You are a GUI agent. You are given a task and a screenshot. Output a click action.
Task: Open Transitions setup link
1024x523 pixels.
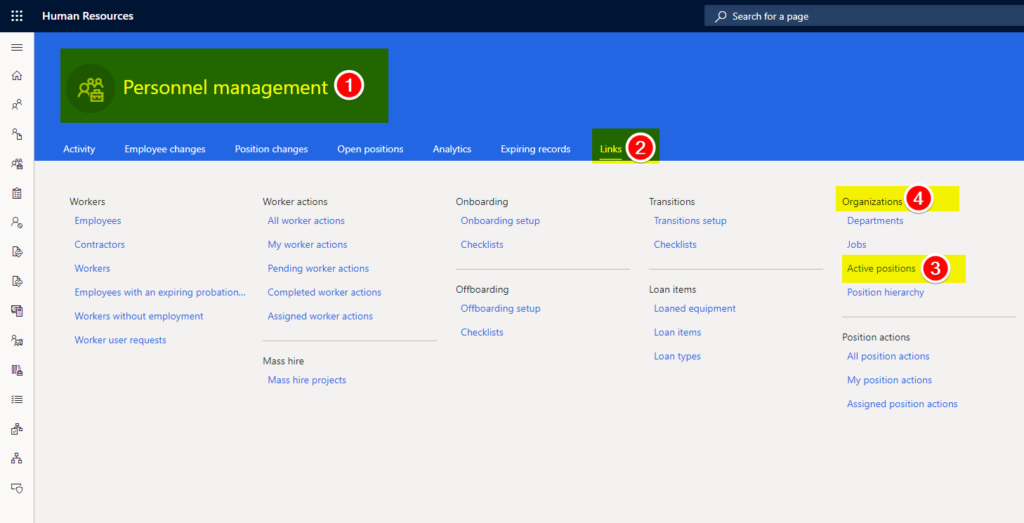point(690,221)
